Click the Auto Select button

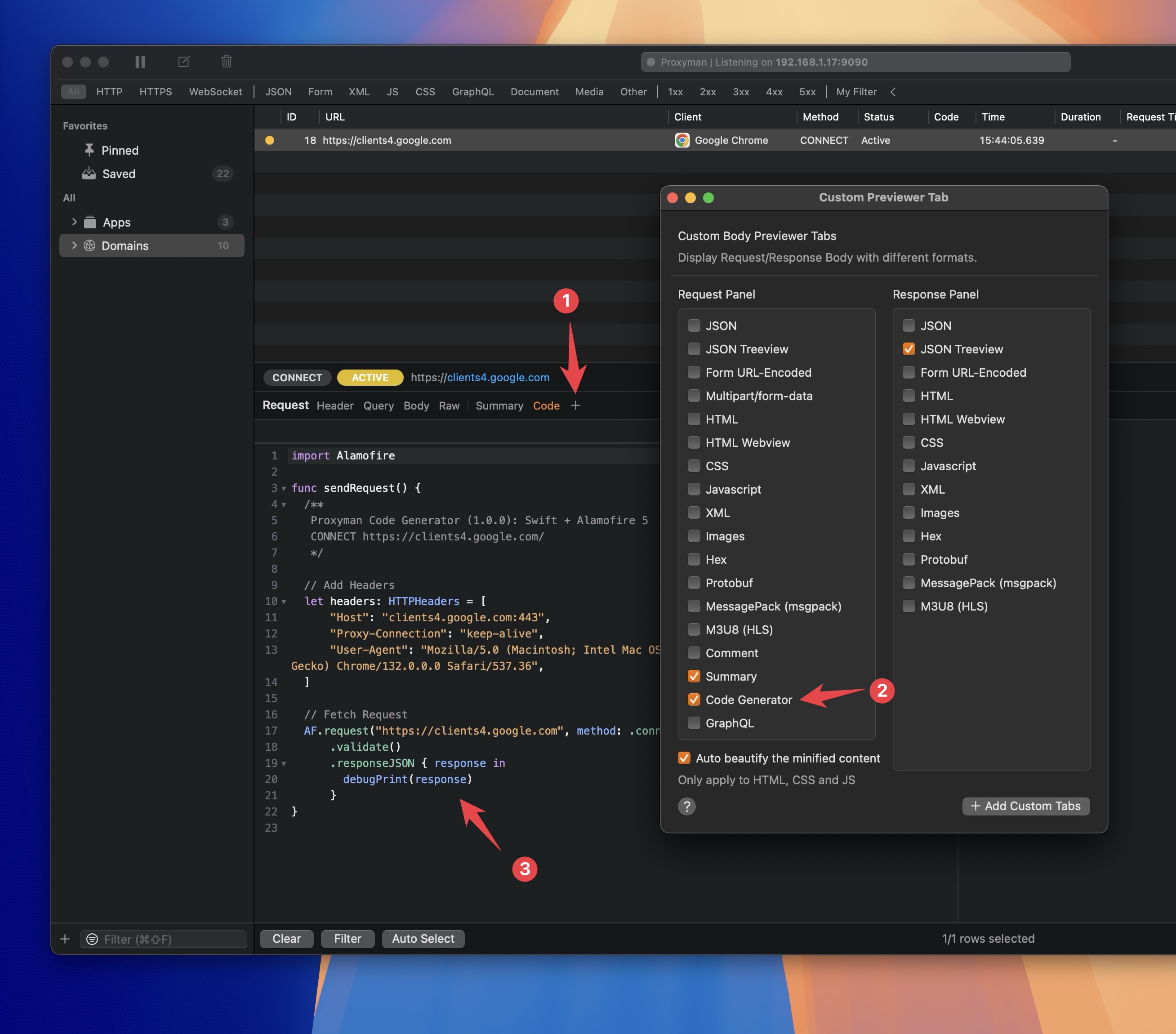click(423, 939)
